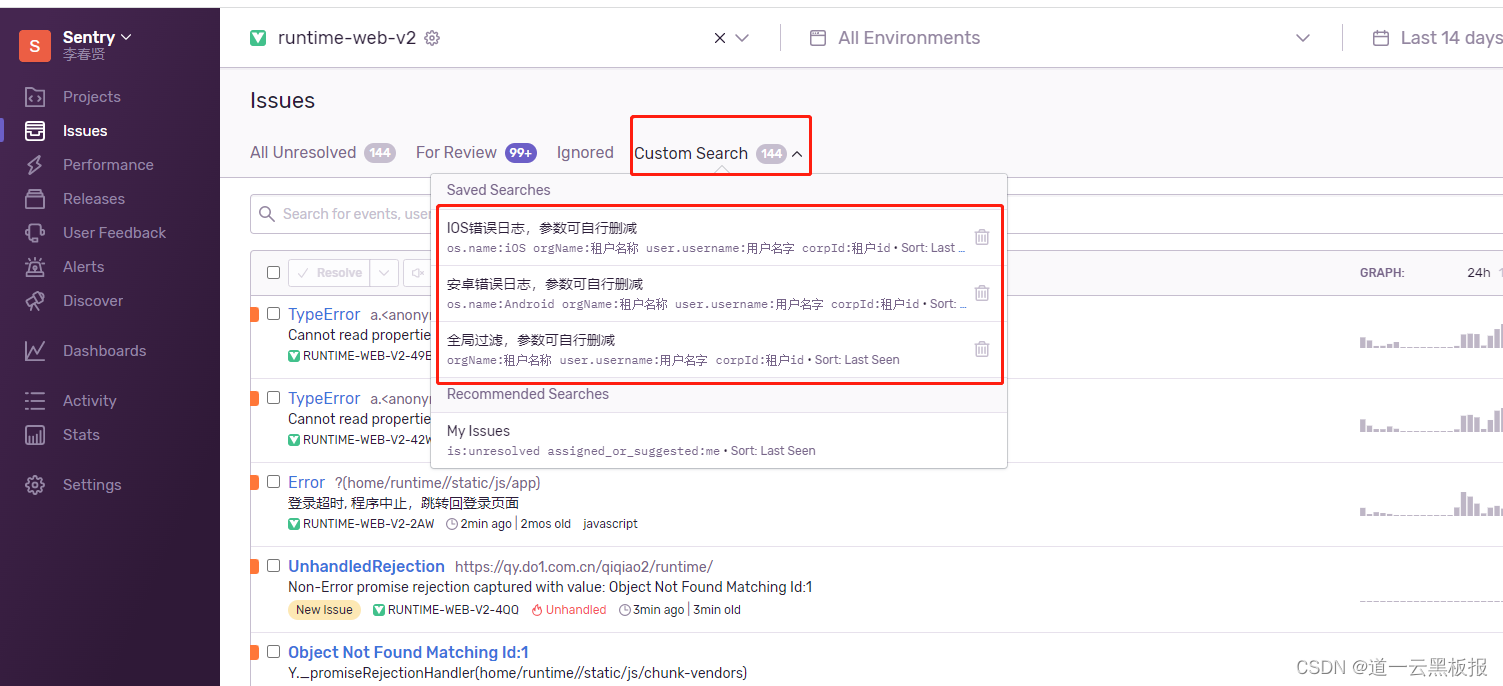Click Releases label in sidebar
Image resolution: width=1503 pixels, height=686 pixels.
point(94,199)
